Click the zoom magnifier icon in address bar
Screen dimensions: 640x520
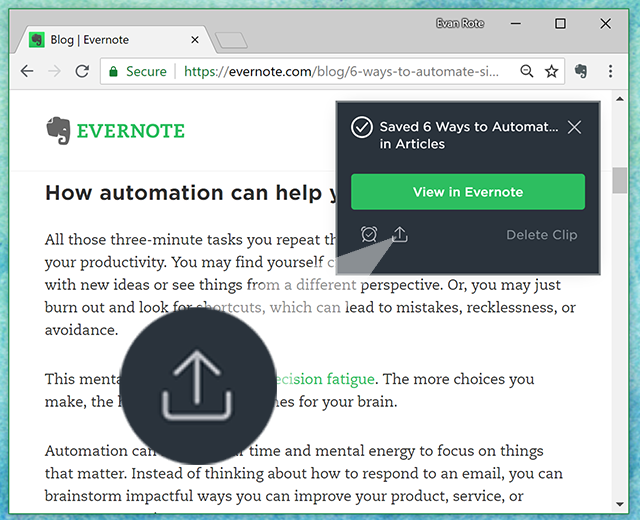click(527, 72)
